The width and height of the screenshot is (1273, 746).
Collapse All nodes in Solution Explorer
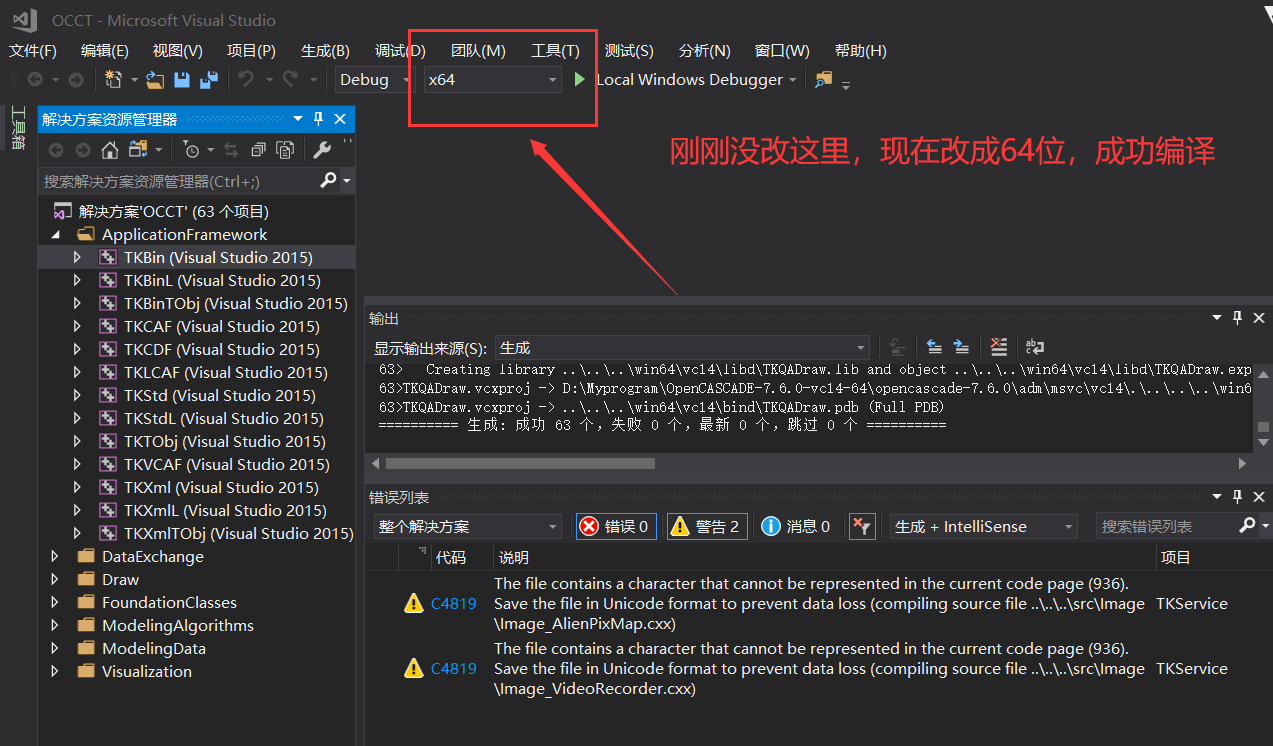pos(258,150)
